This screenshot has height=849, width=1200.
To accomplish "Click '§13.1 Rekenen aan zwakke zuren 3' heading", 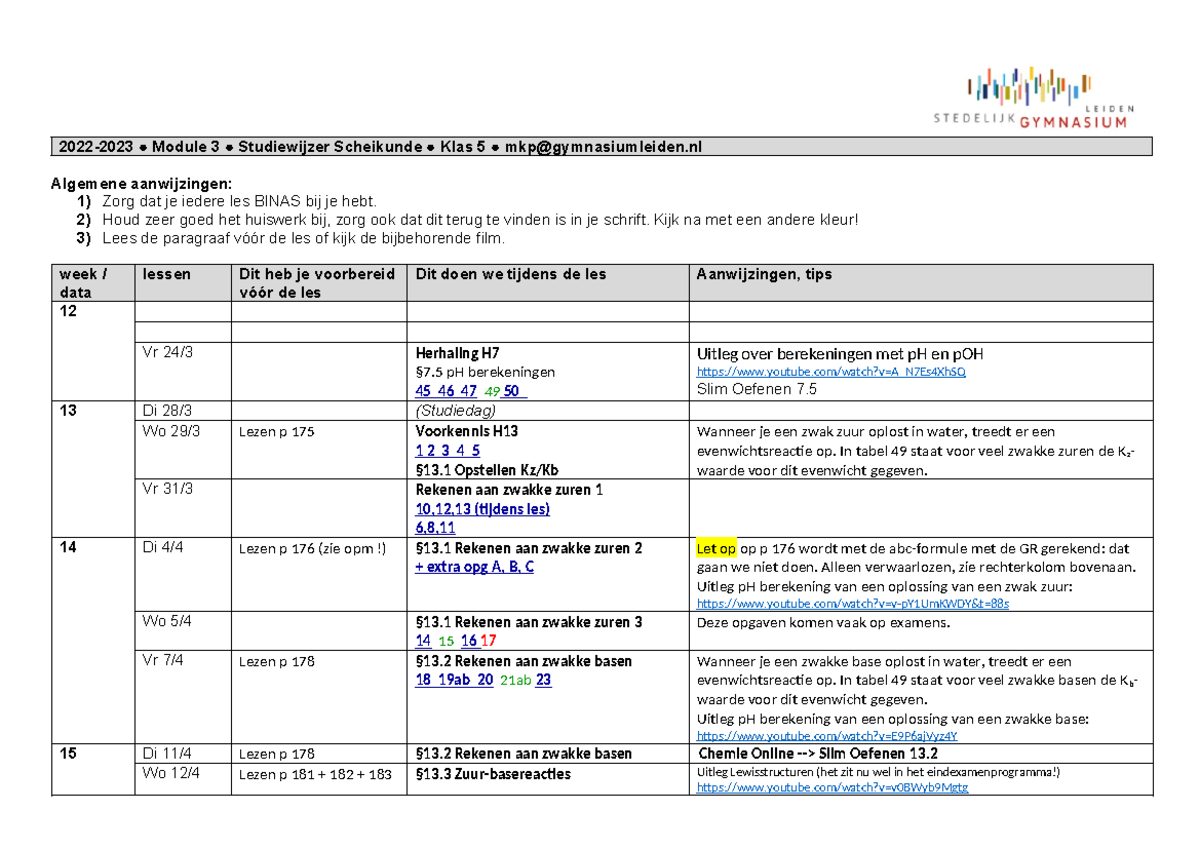I will coord(528,621).
